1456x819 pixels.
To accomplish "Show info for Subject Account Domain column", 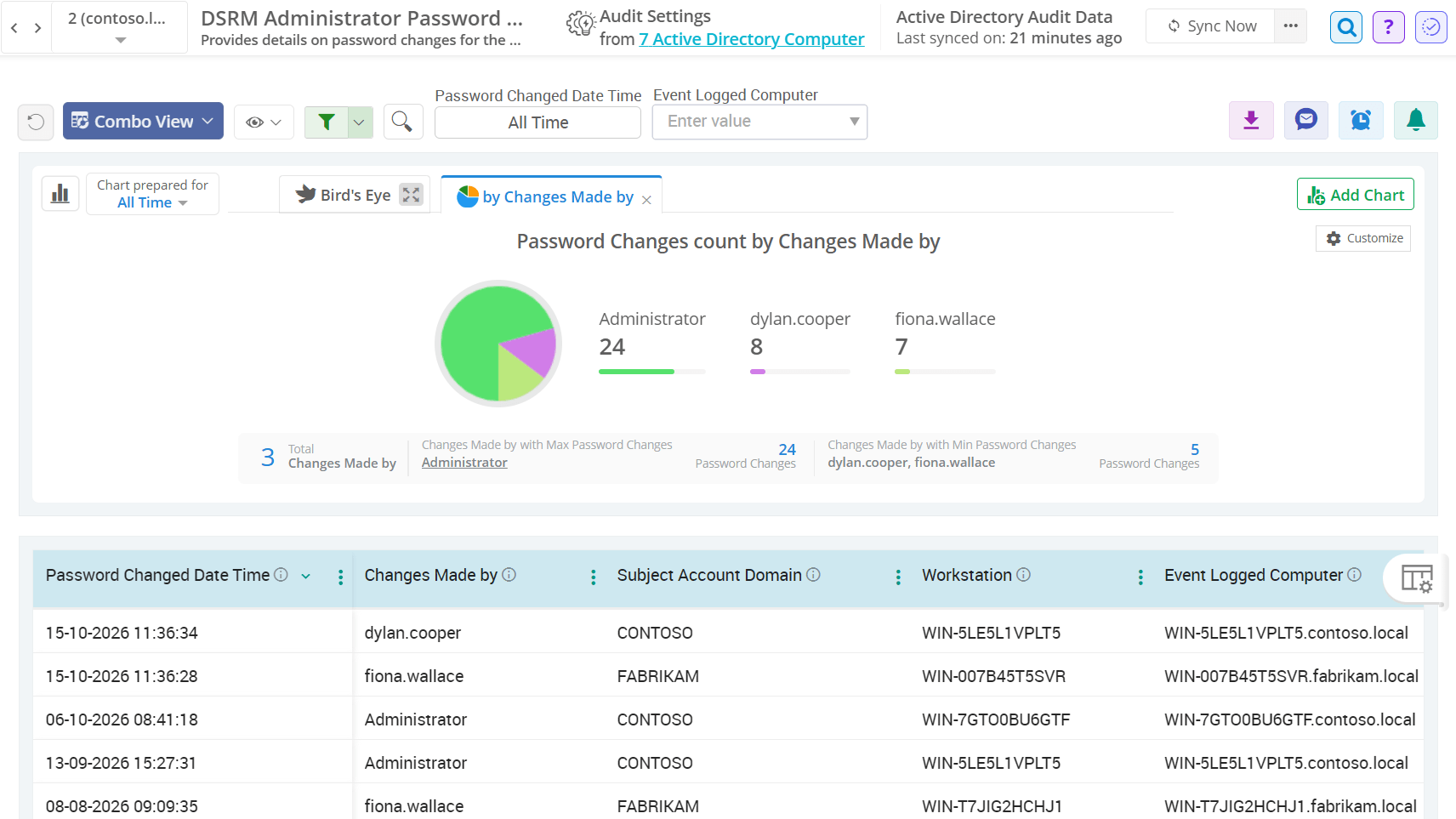I will (813, 575).
